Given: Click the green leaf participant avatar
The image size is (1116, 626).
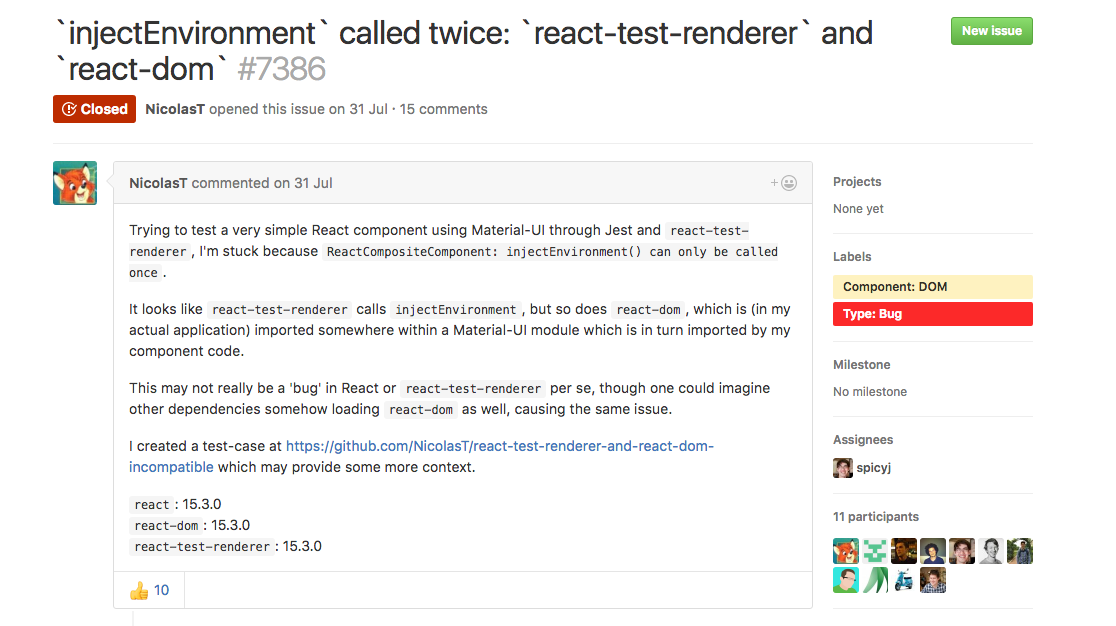Looking at the screenshot, I should pyautogui.click(x=875, y=580).
